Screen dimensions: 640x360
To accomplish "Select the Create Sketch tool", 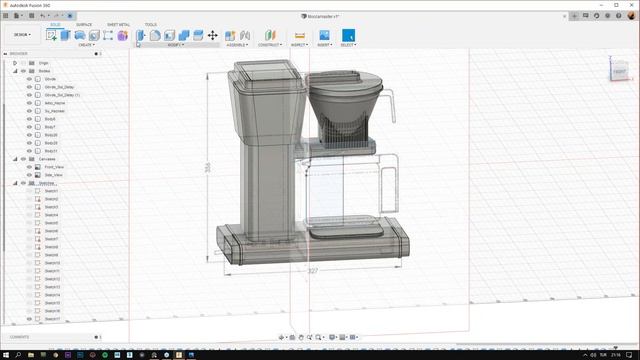I will click(51, 36).
